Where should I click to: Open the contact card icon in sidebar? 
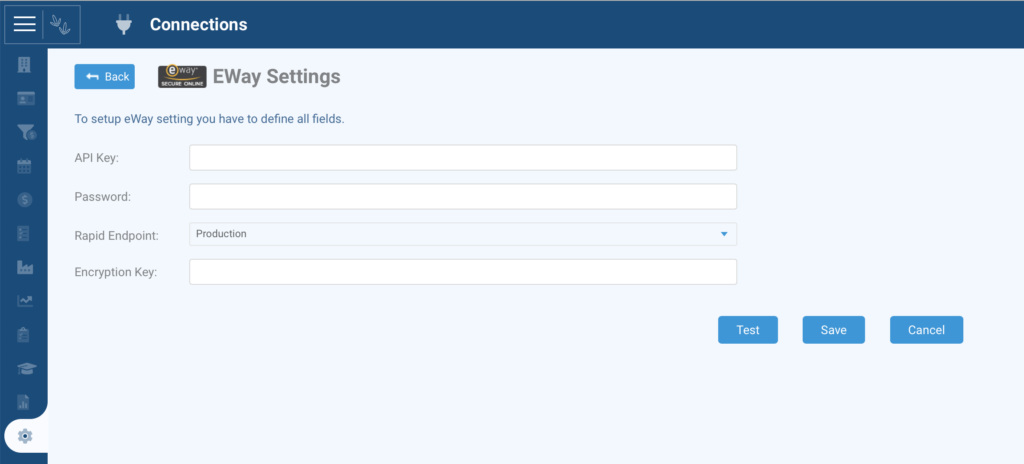click(25, 99)
